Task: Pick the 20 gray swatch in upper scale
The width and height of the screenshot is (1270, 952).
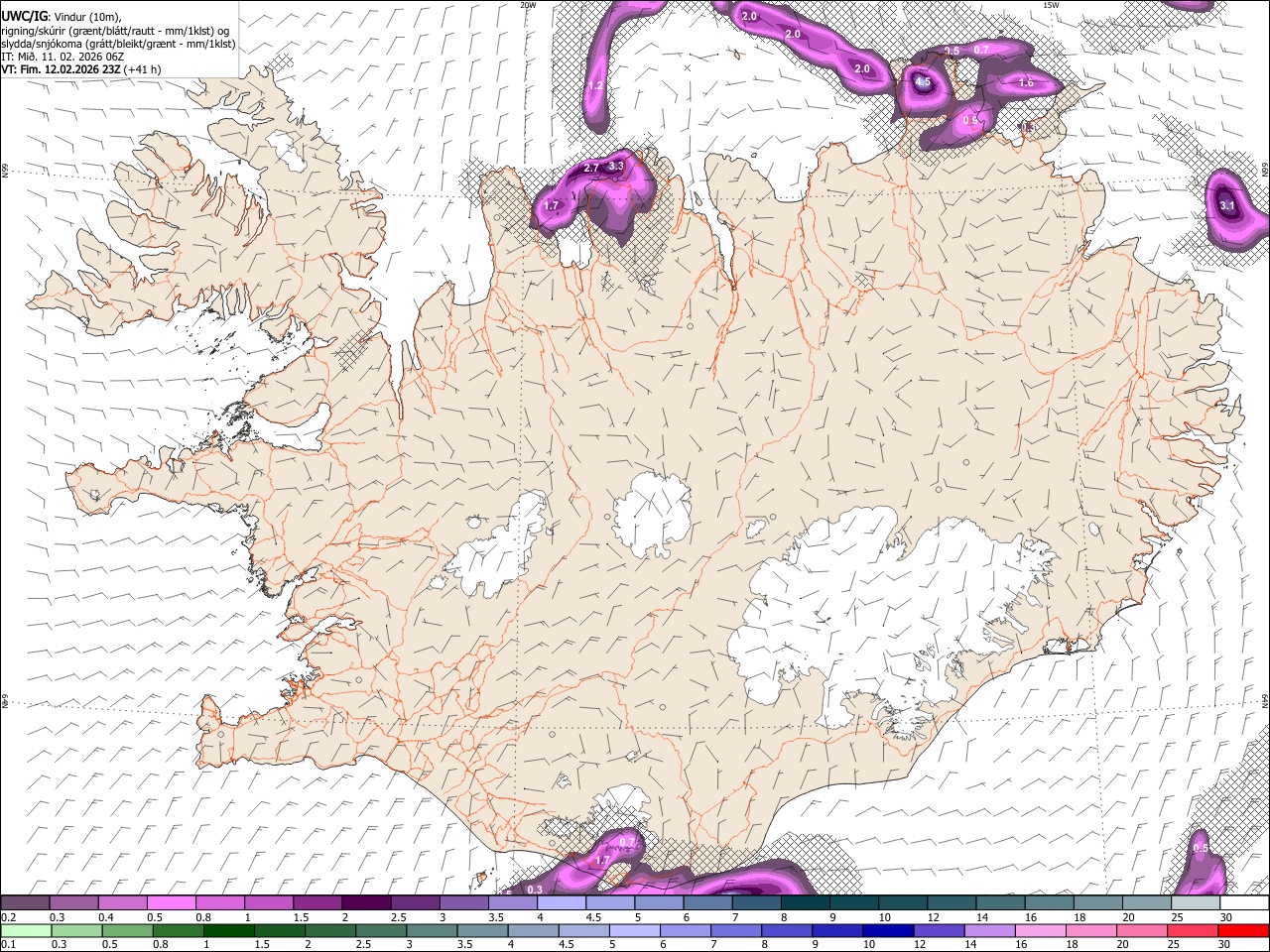Action: [1146, 902]
